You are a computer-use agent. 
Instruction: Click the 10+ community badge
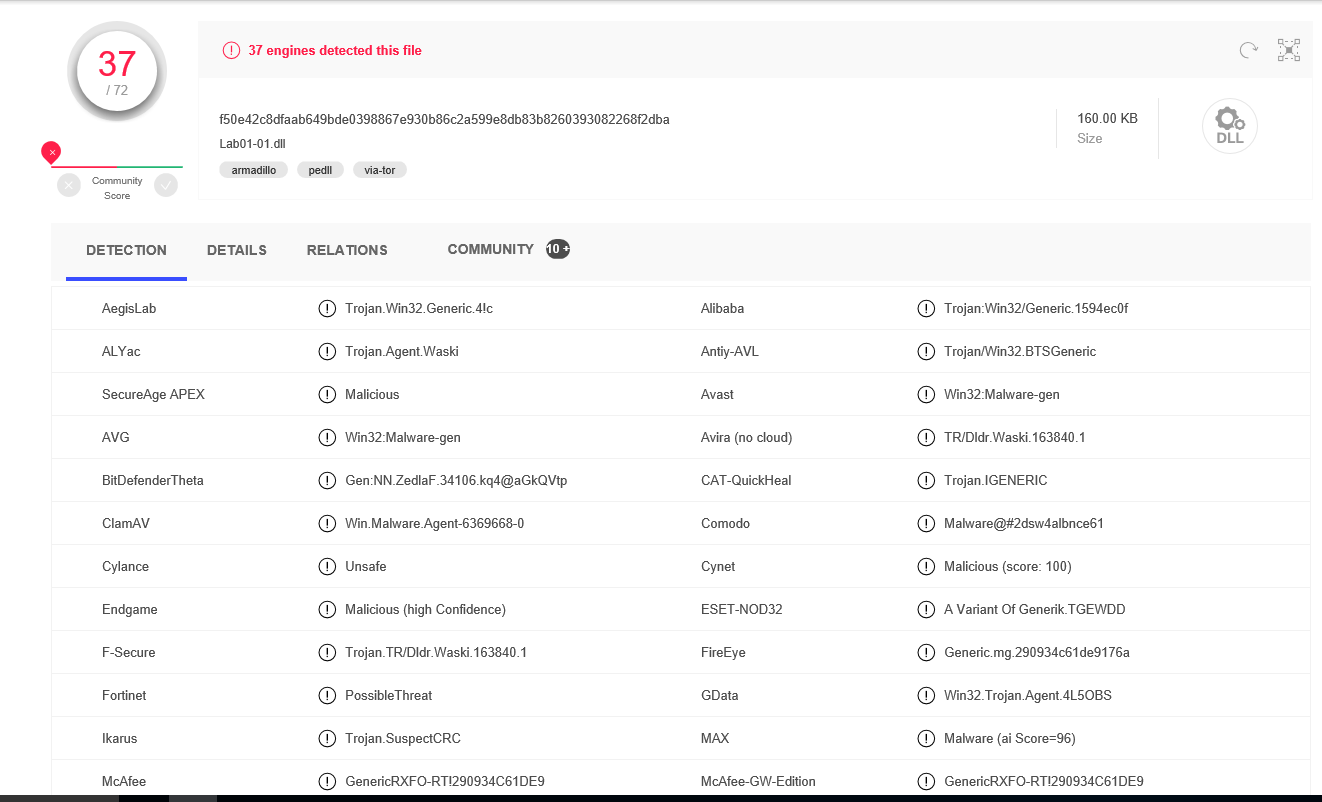click(558, 249)
